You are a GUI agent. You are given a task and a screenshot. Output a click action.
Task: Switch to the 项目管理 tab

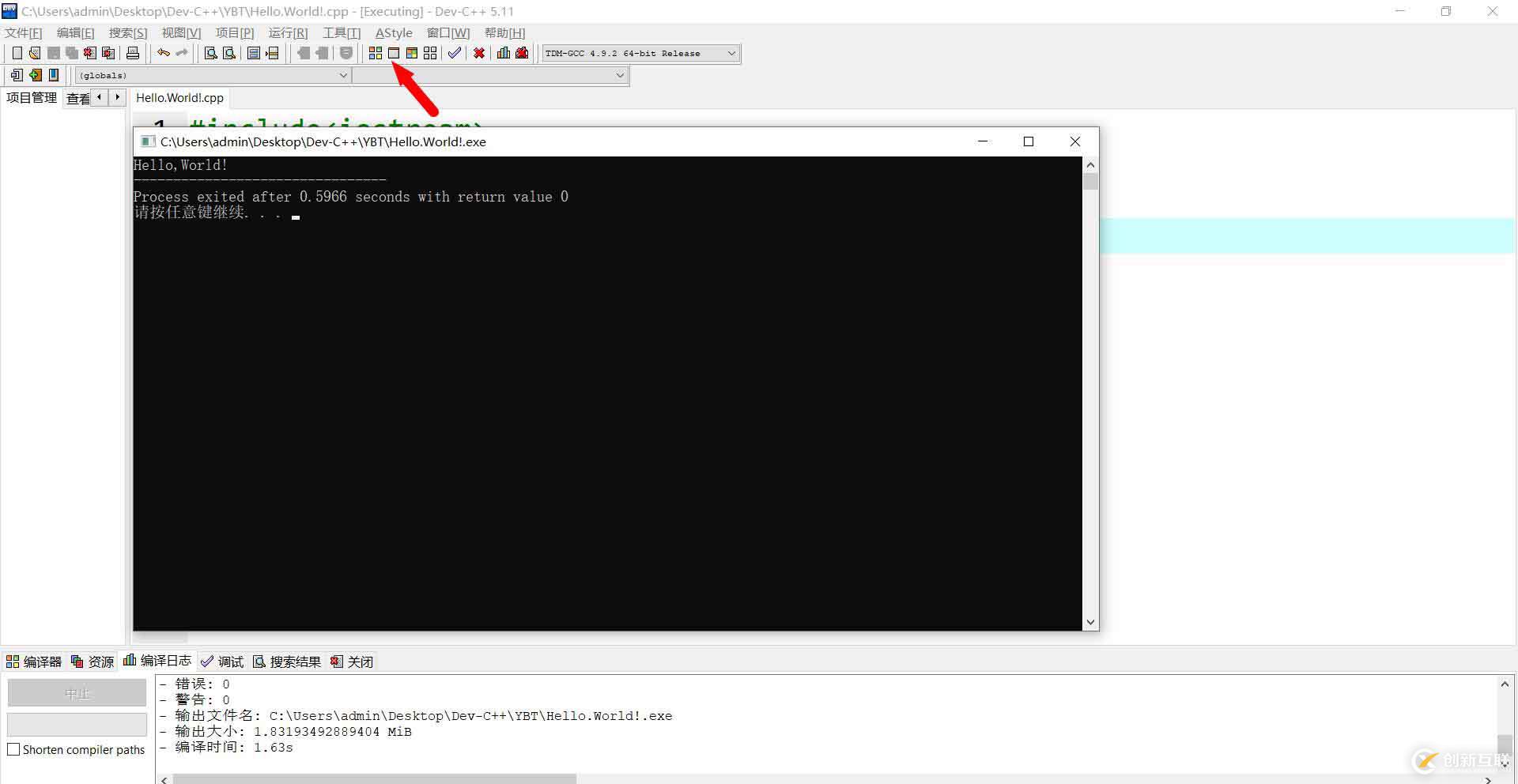pyautogui.click(x=32, y=98)
